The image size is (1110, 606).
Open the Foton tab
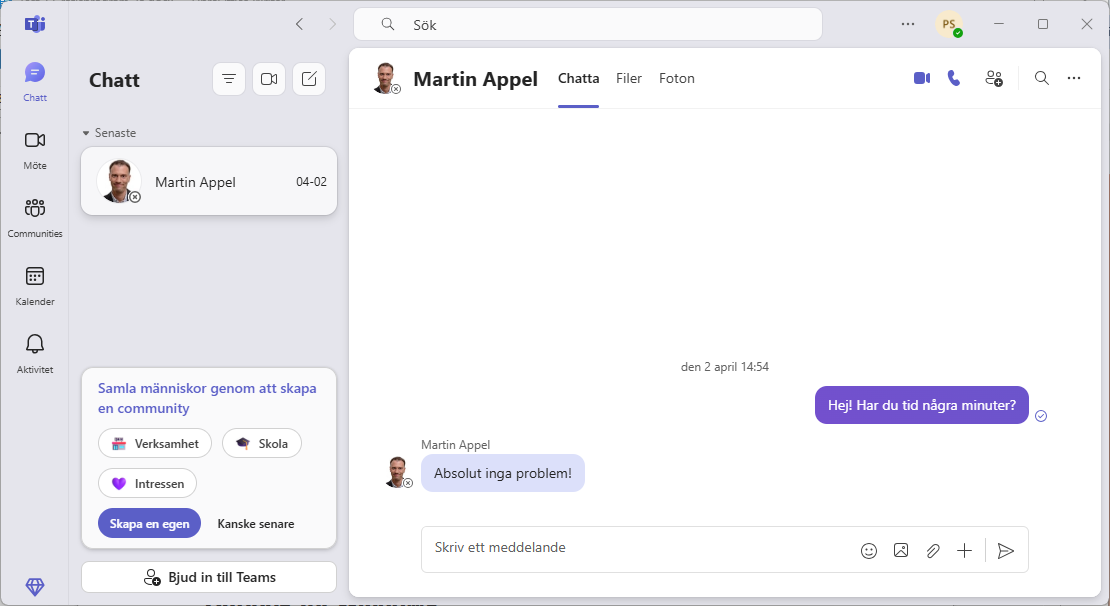tap(677, 78)
